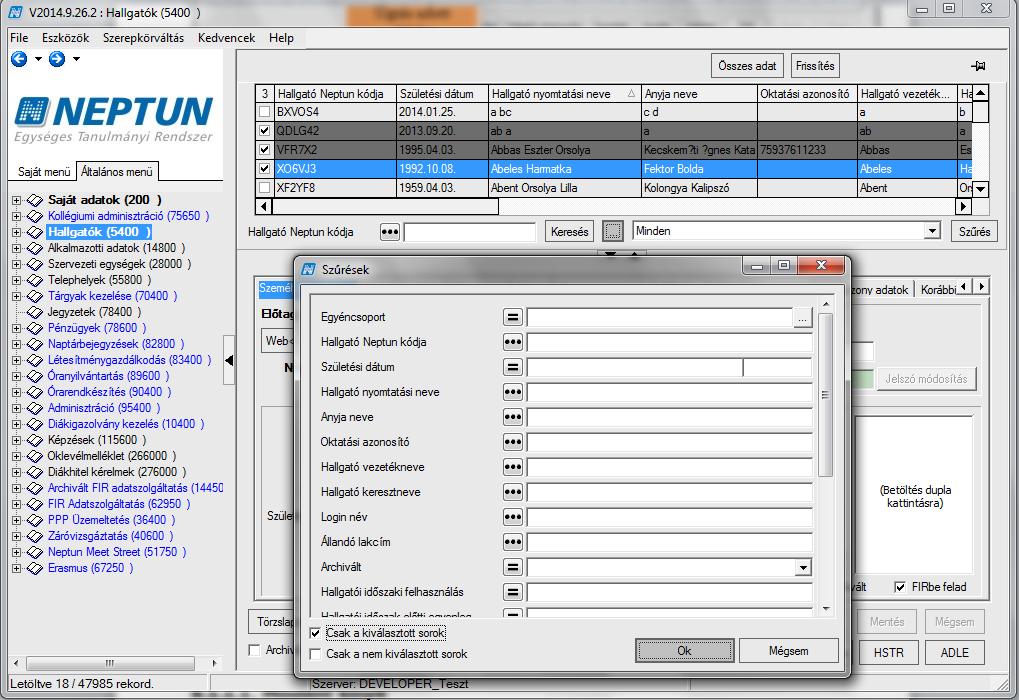
Task: Click the dots operator for Állandó lakcím
Action: tap(513, 542)
